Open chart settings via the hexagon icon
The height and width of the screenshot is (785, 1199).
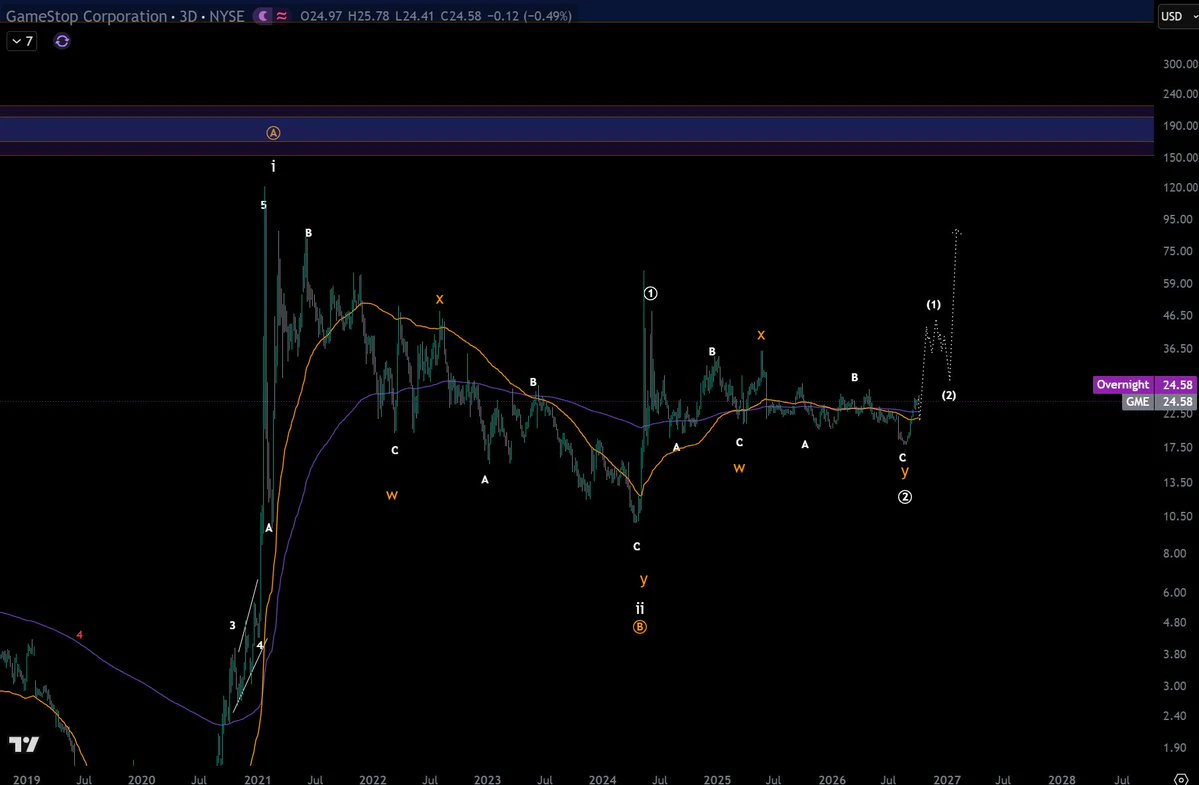1181,780
